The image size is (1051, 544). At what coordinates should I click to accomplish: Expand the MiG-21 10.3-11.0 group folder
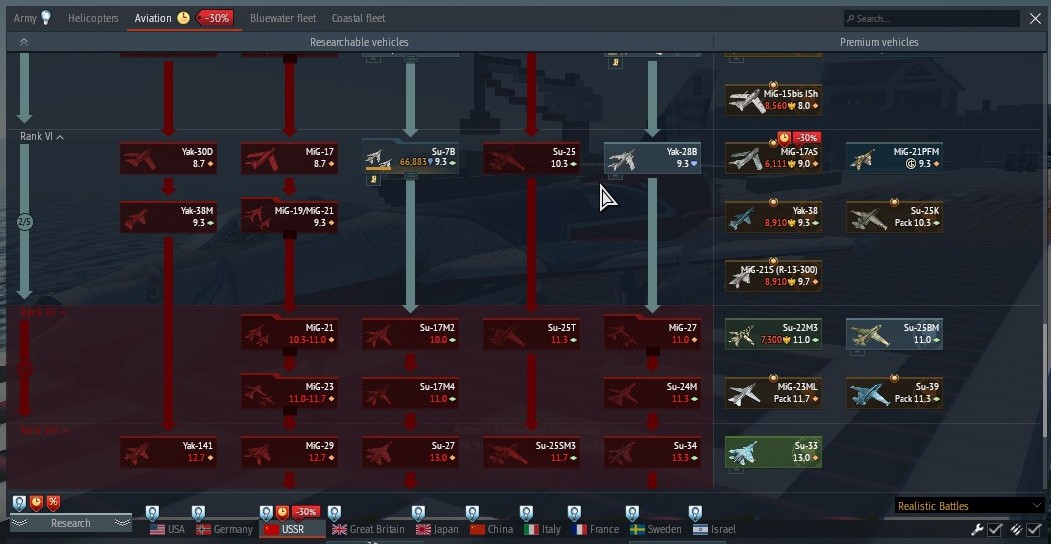coord(289,334)
